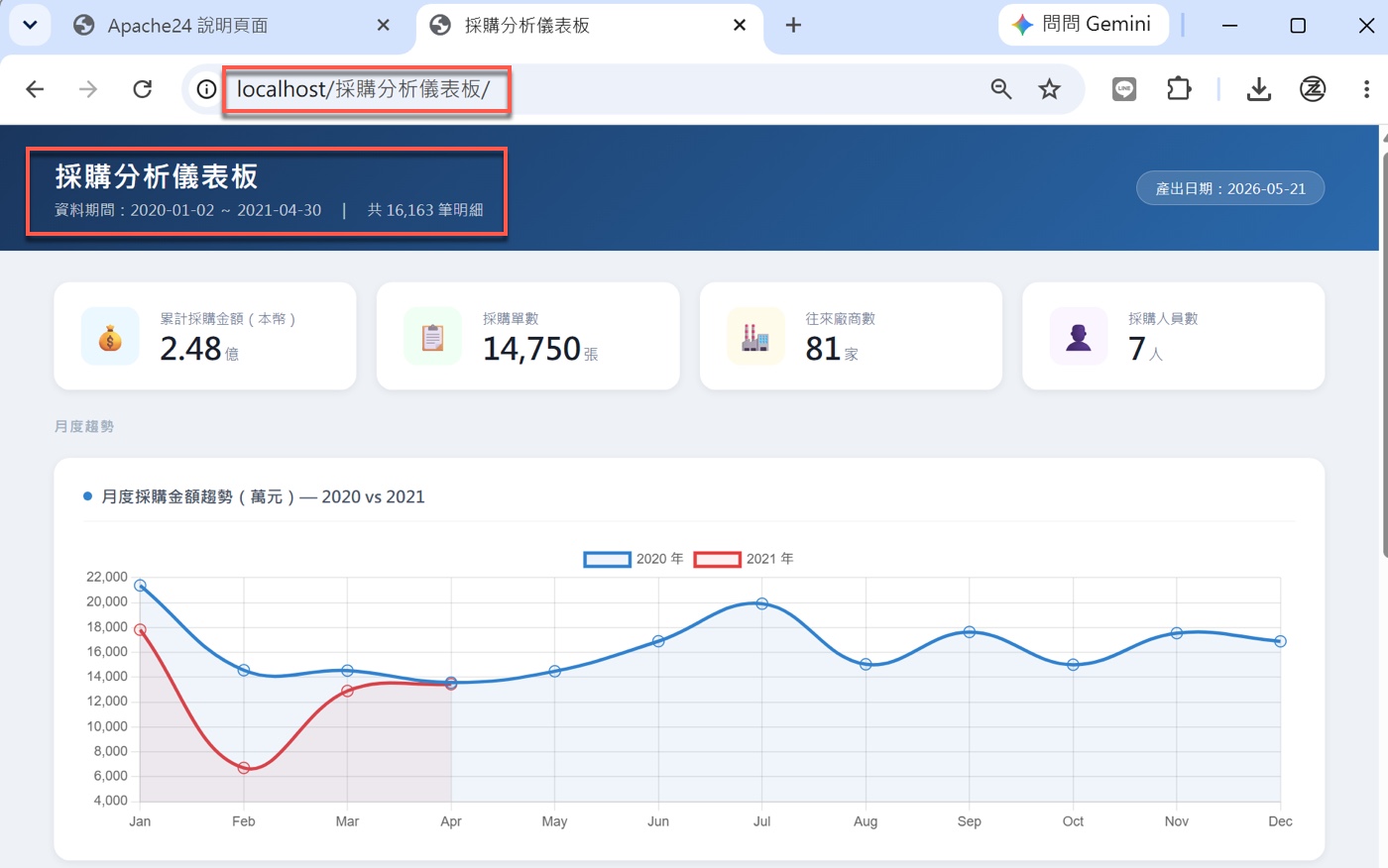Toggle the 2021 年 legend series

(x=745, y=559)
